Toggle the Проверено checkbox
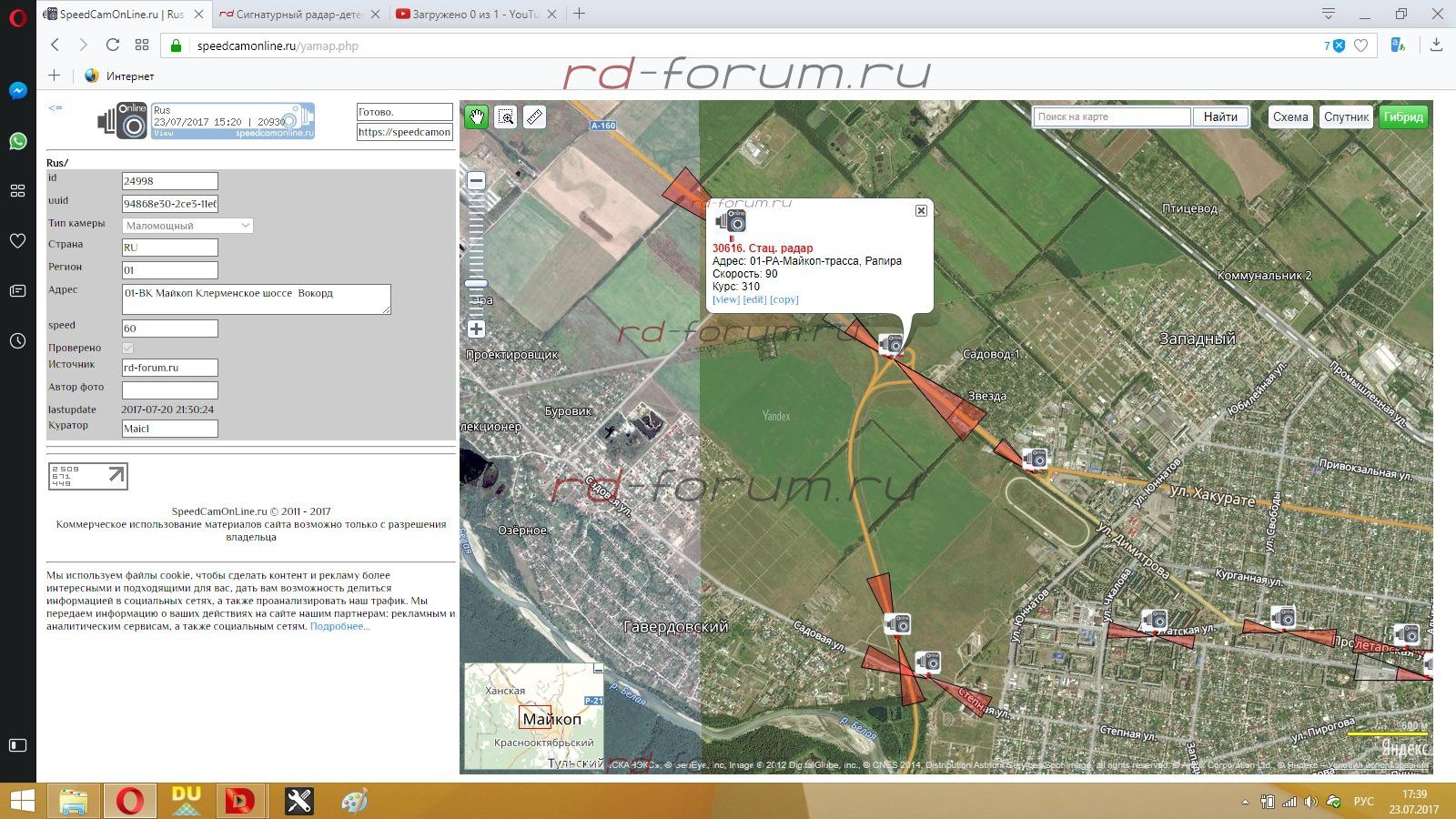The image size is (1456, 819). (x=127, y=348)
